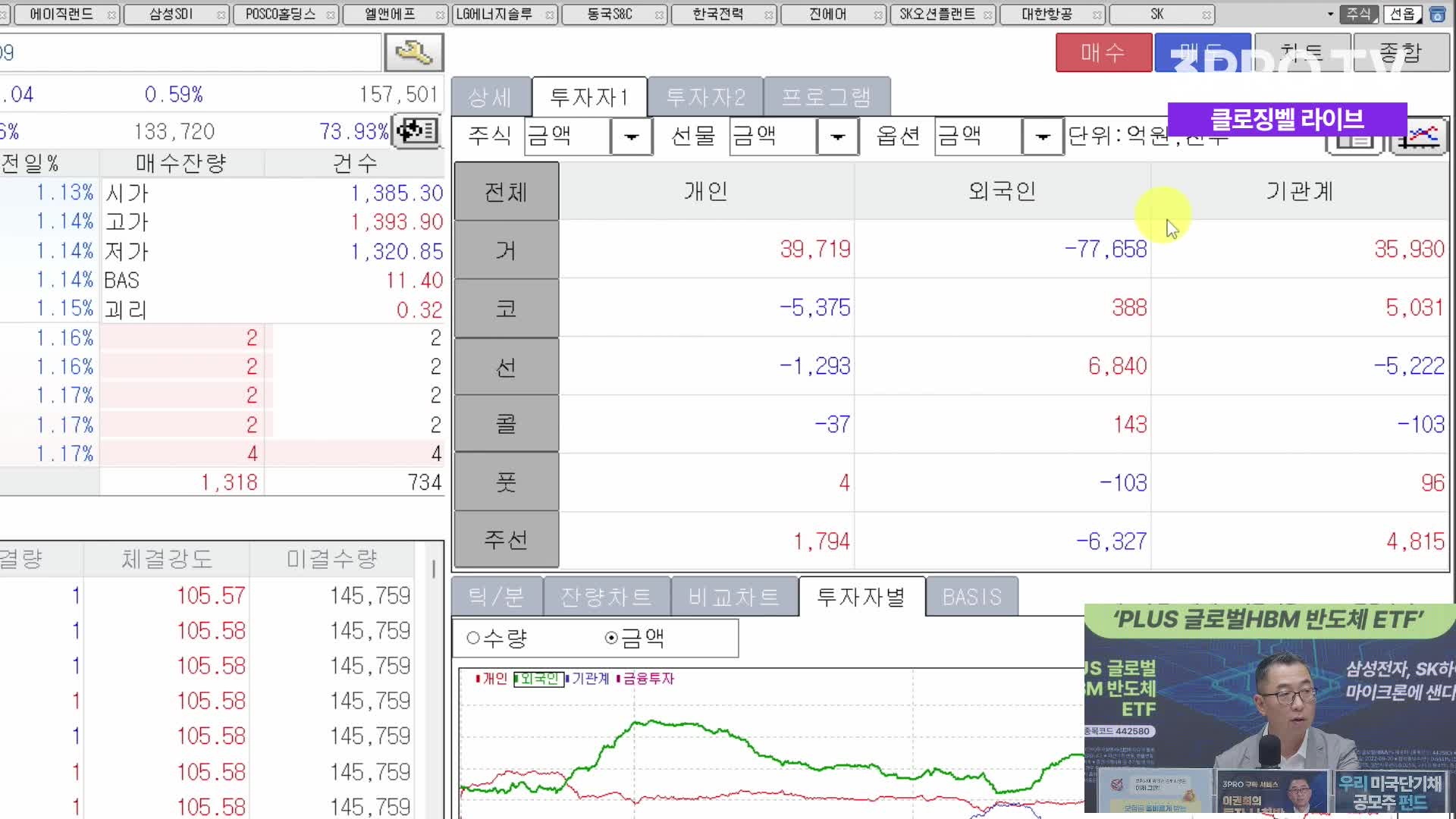Click the 주선 row button
The image size is (1456, 819).
506,540
